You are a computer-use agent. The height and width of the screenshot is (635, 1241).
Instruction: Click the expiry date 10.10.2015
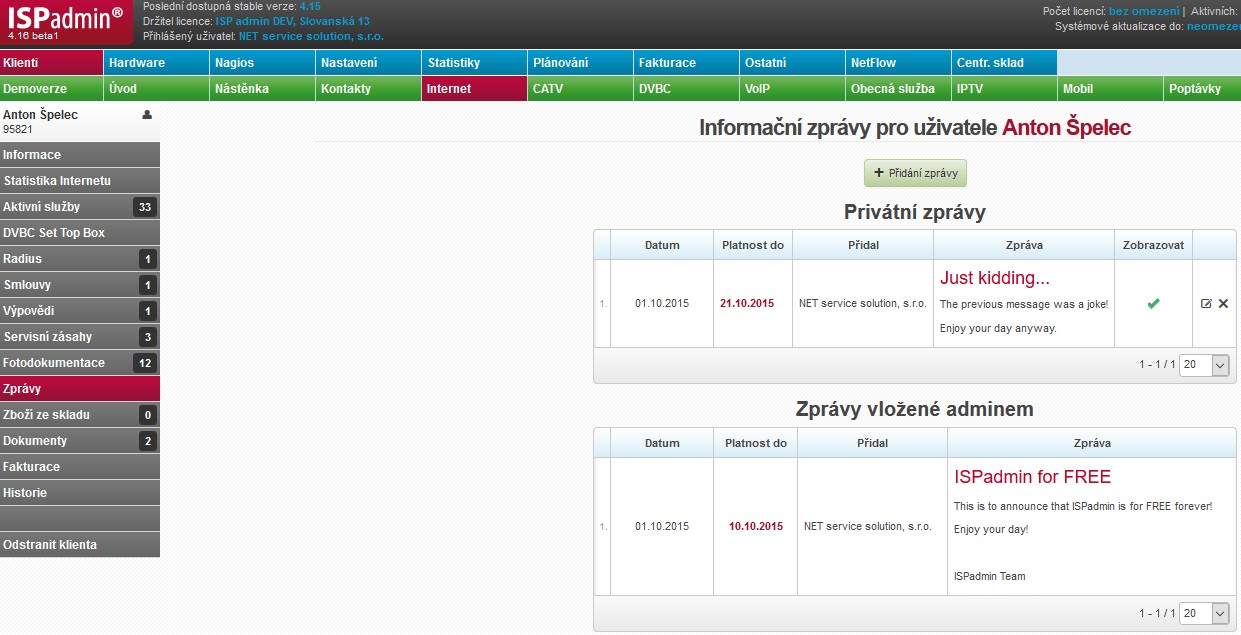756,526
